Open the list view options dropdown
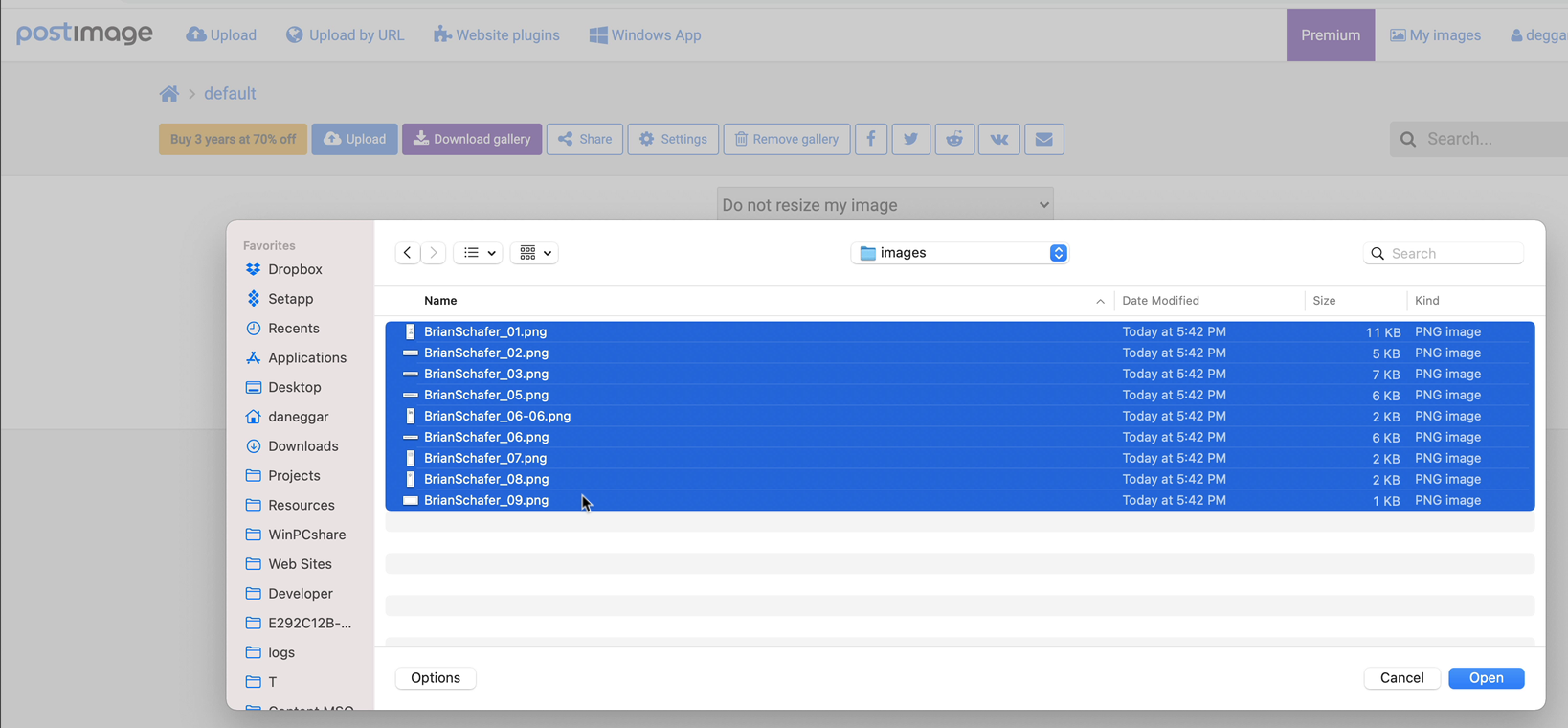This screenshot has width=1568, height=728. coord(479,253)
